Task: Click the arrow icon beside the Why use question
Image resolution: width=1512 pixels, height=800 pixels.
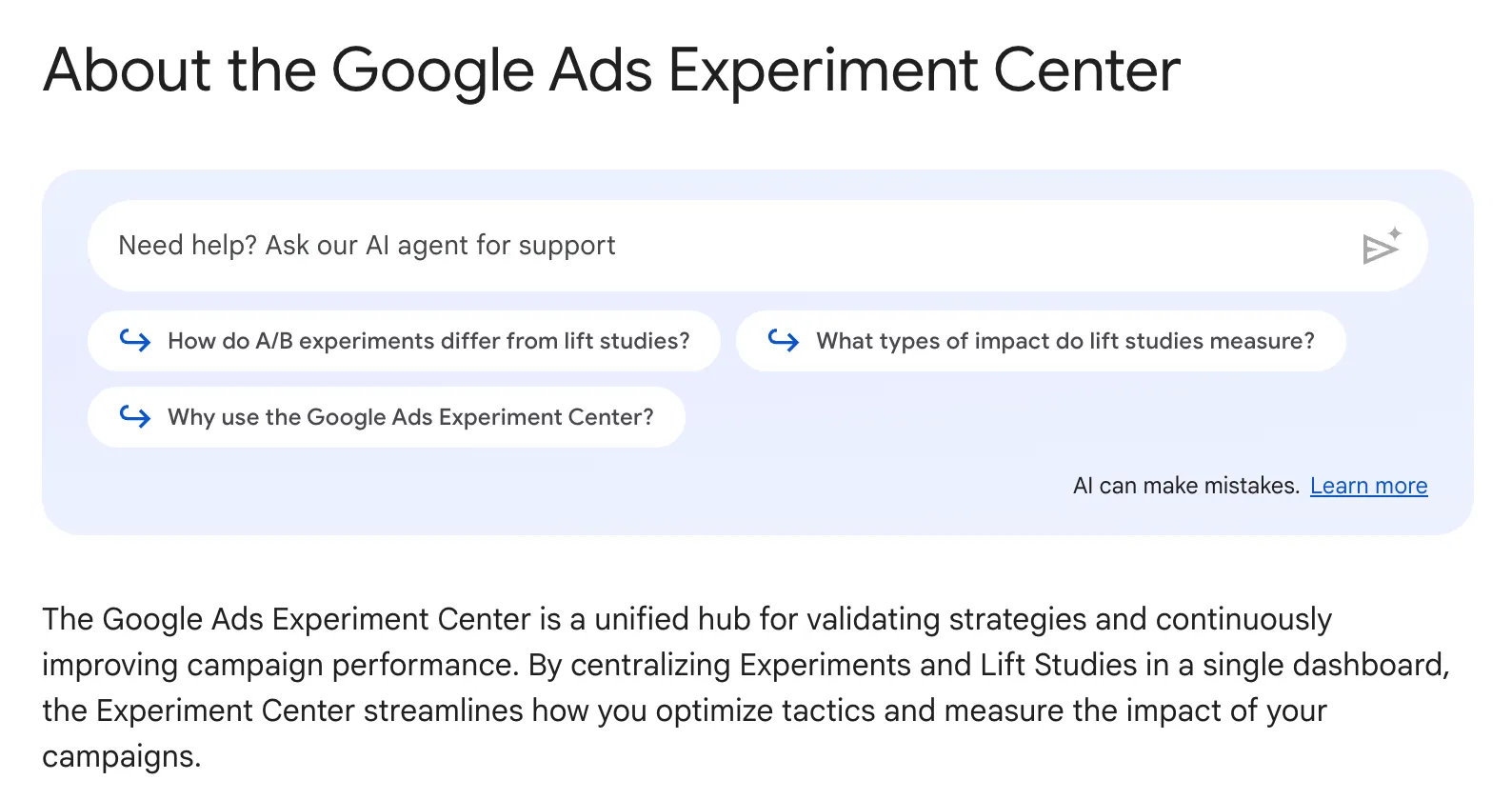Action: point(135,416)
